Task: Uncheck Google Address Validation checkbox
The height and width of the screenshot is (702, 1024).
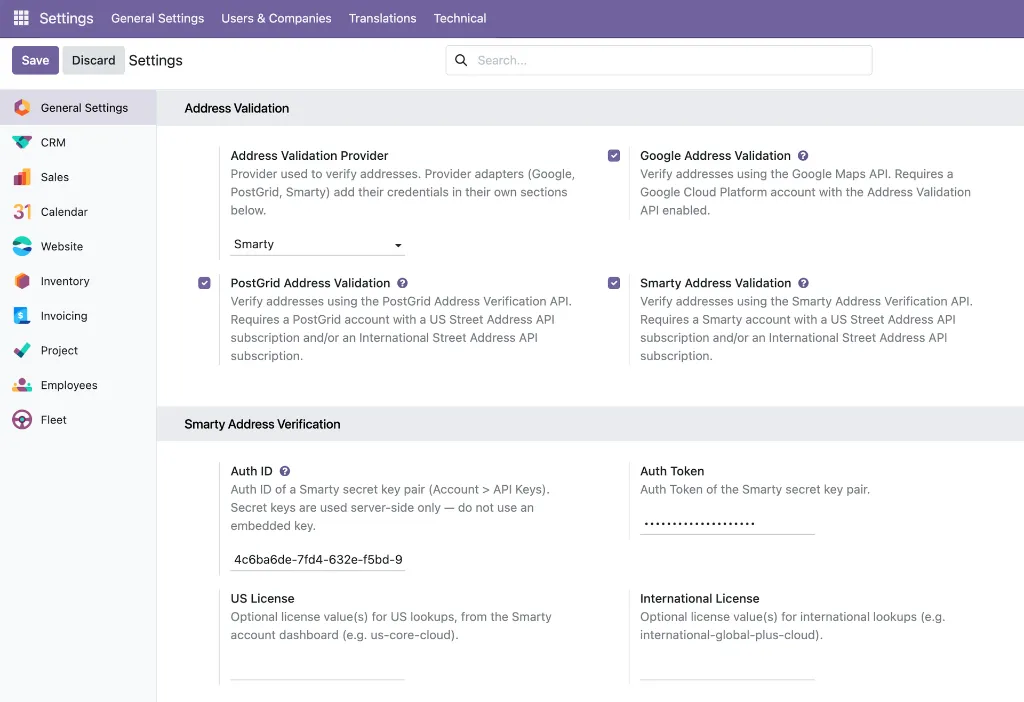Action: click(x=614, y=155)
